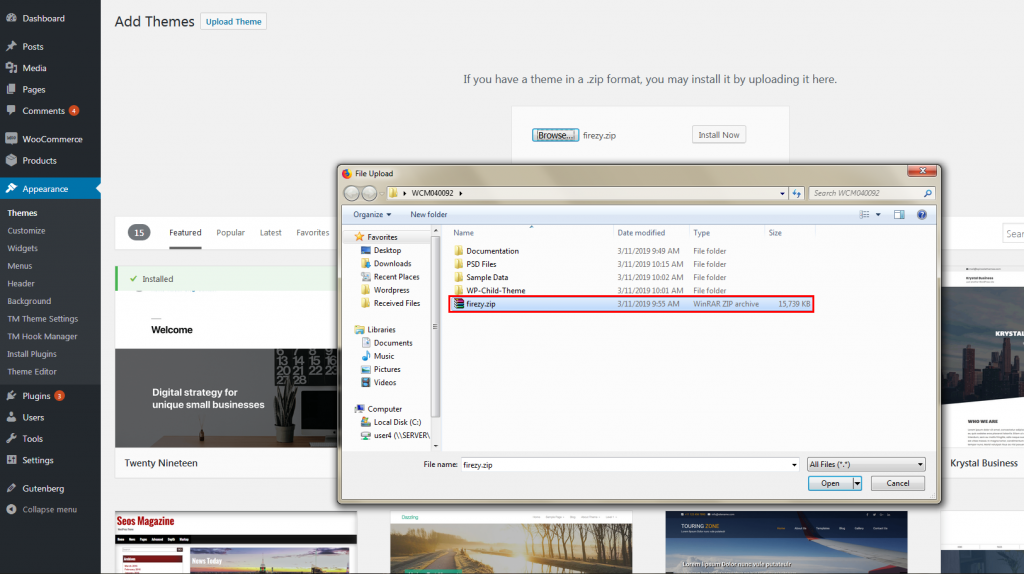The width and height of the screenshot is (1024, 574).
Task: Open the All Files type filter dropdown
Action: tap(866, 464)
